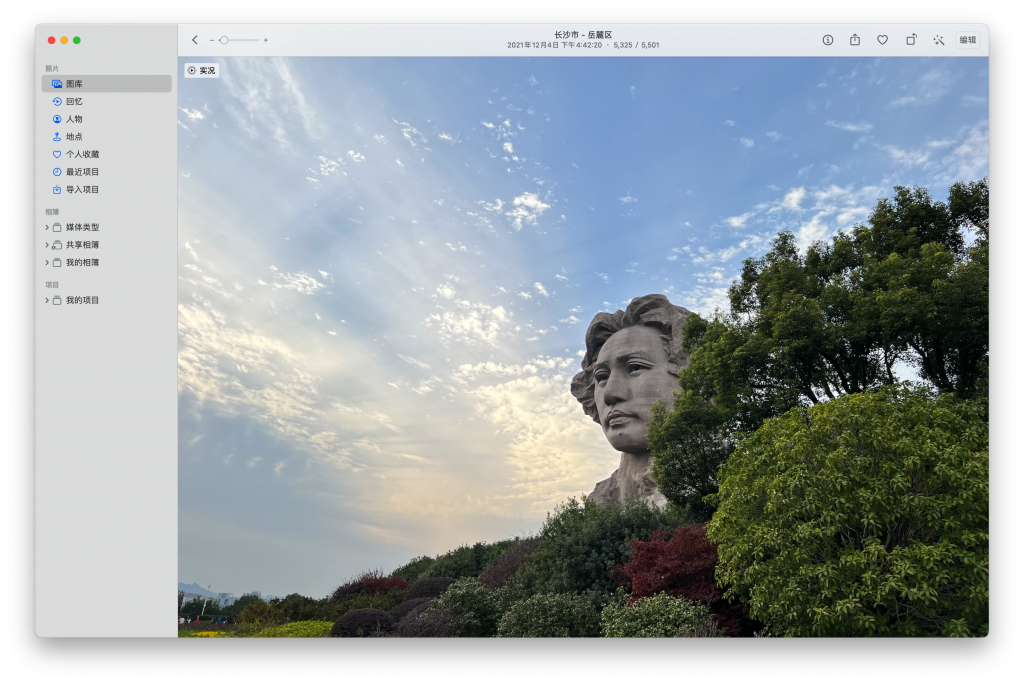Image resolution: width=1024 pixels, height=684 pixels.
Task: Click the zoom slider knob
Action: [x=224, y=41]
